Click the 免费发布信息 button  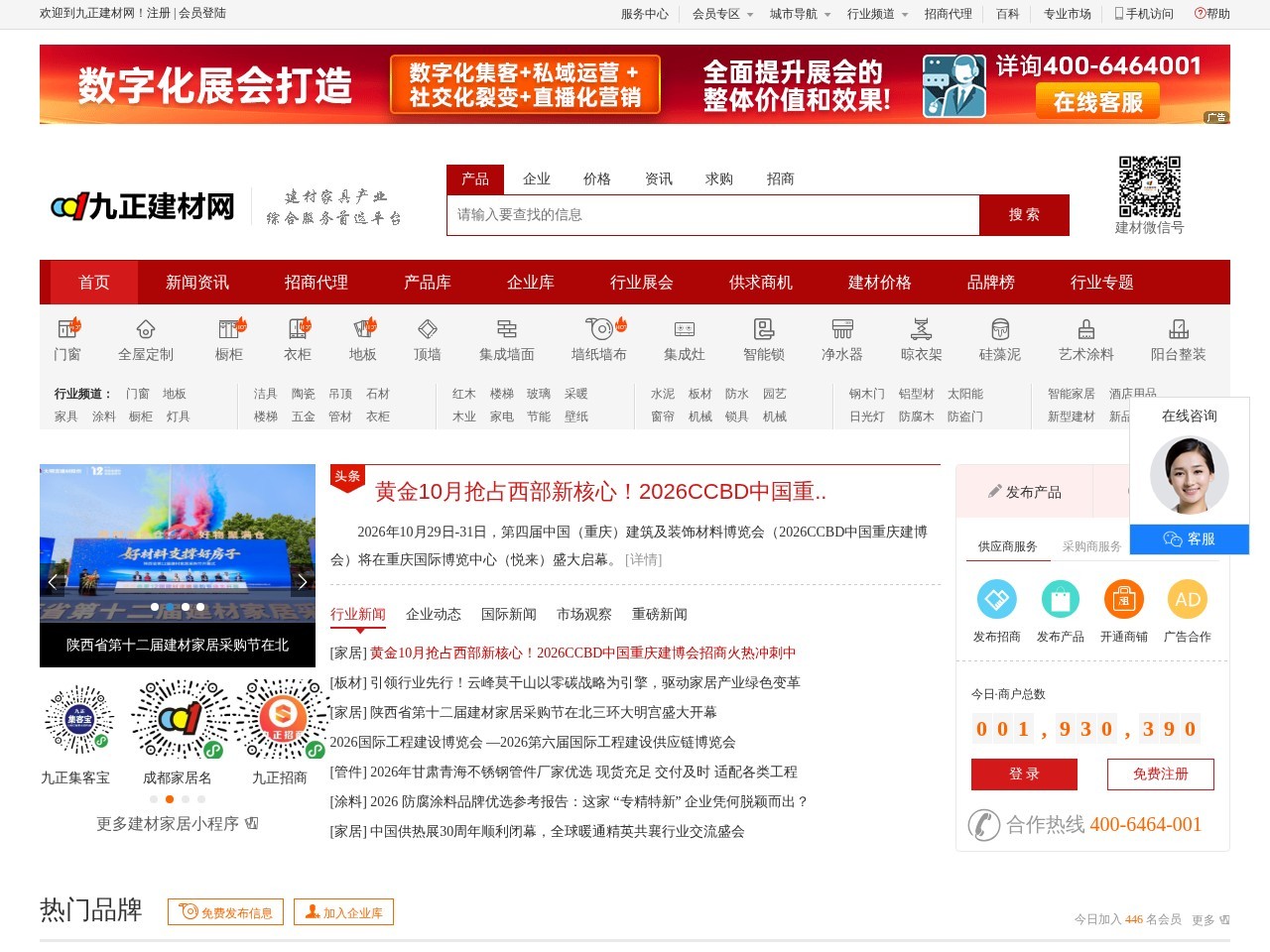click(x=226, y=912)
